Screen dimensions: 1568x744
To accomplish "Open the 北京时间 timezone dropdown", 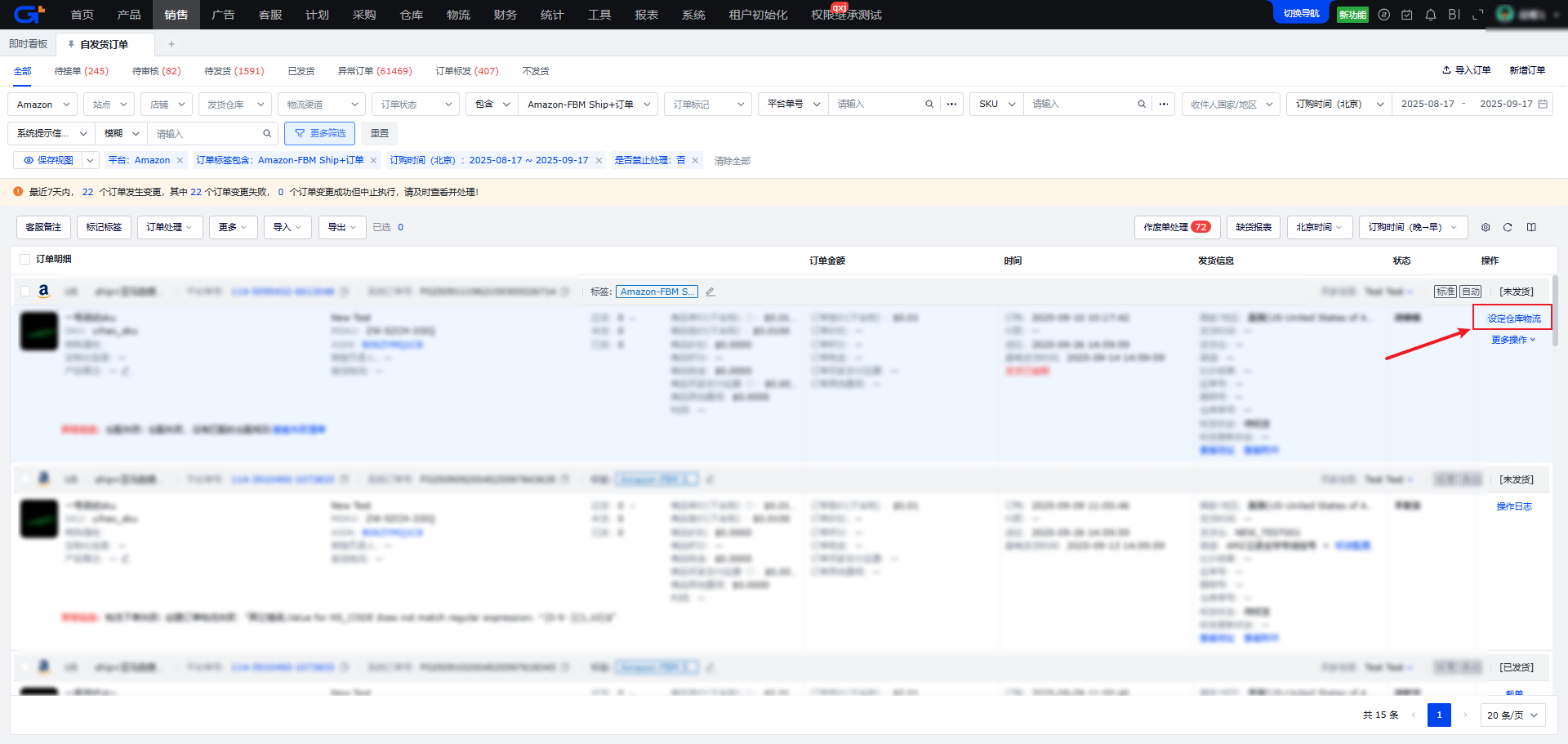I will click(1320, 227).
